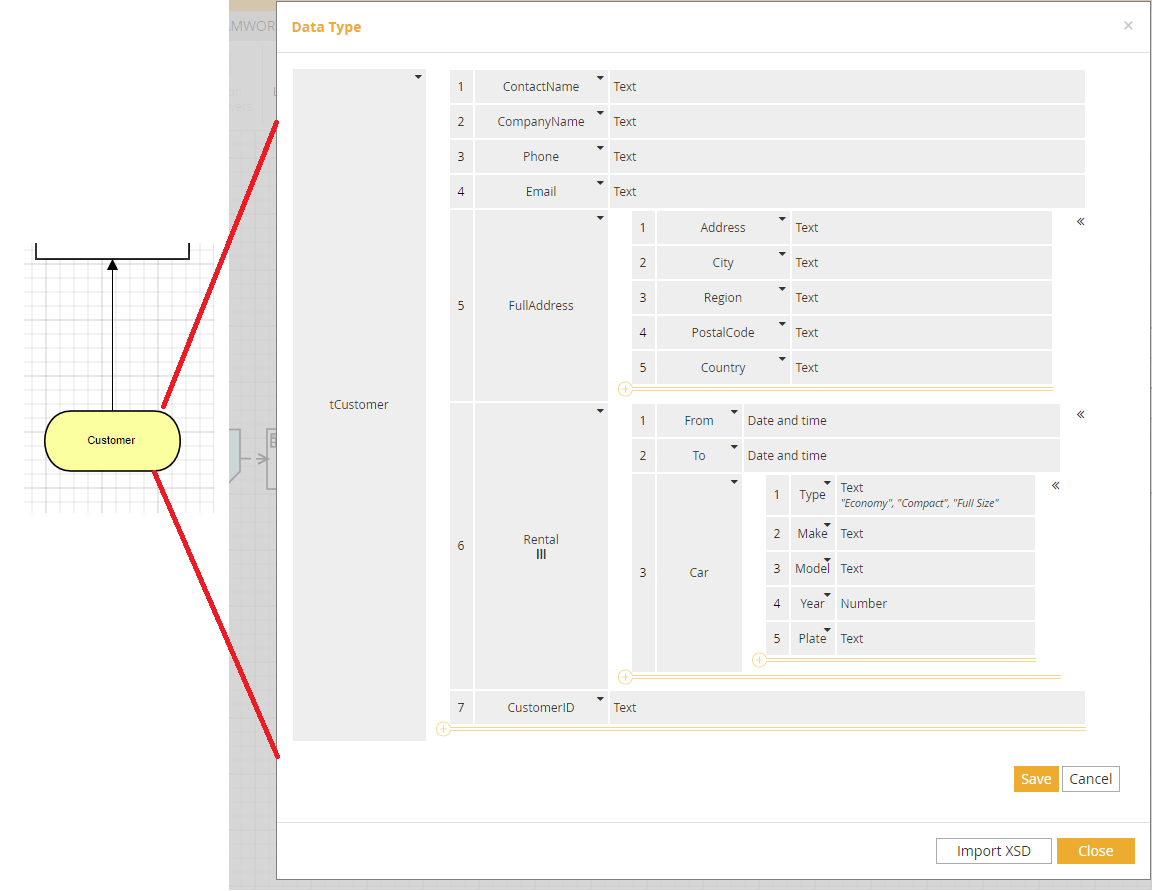Collapse the Car child fields
This screenshot has width=1152, height=891.
1054,484
